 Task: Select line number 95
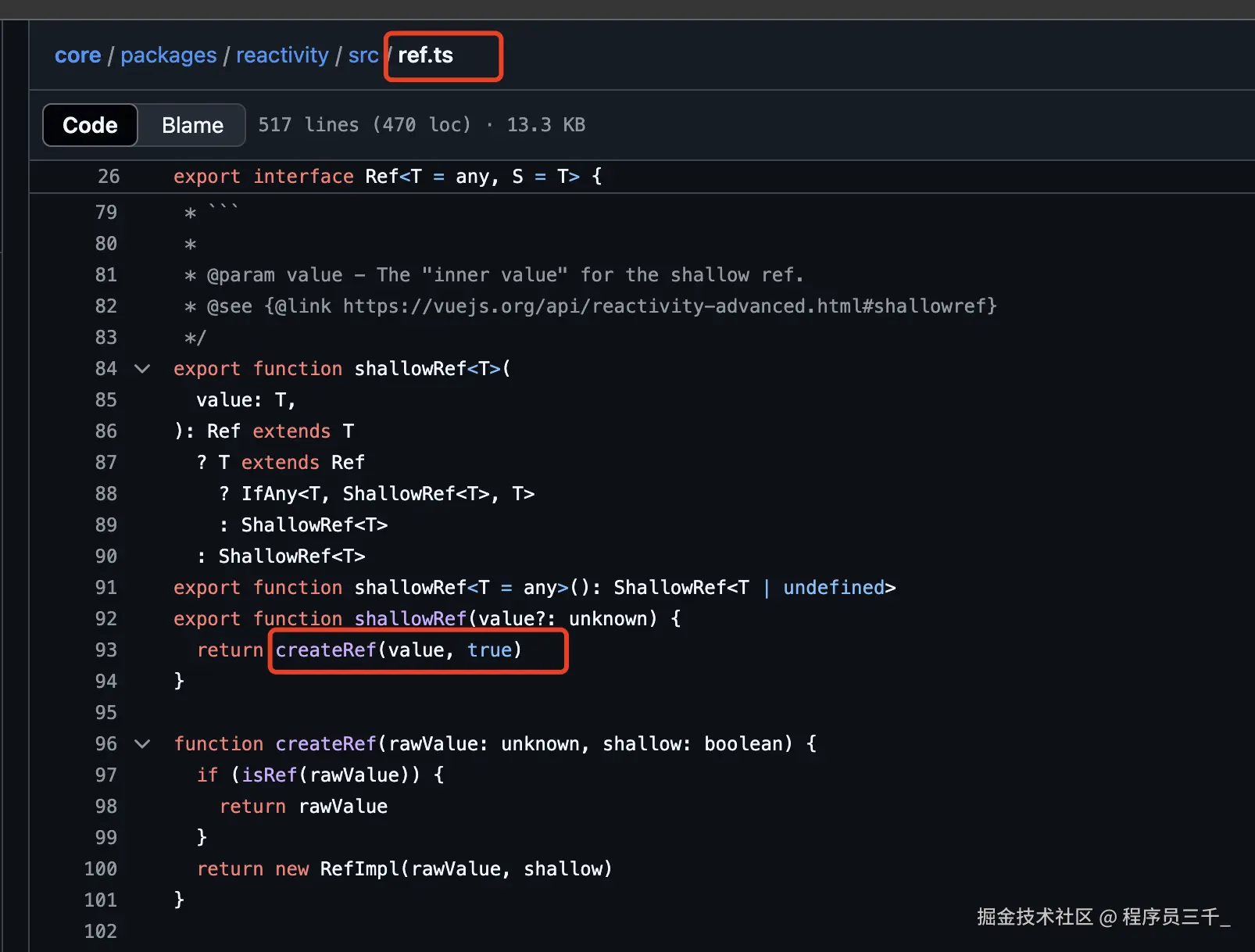[106, 713]
